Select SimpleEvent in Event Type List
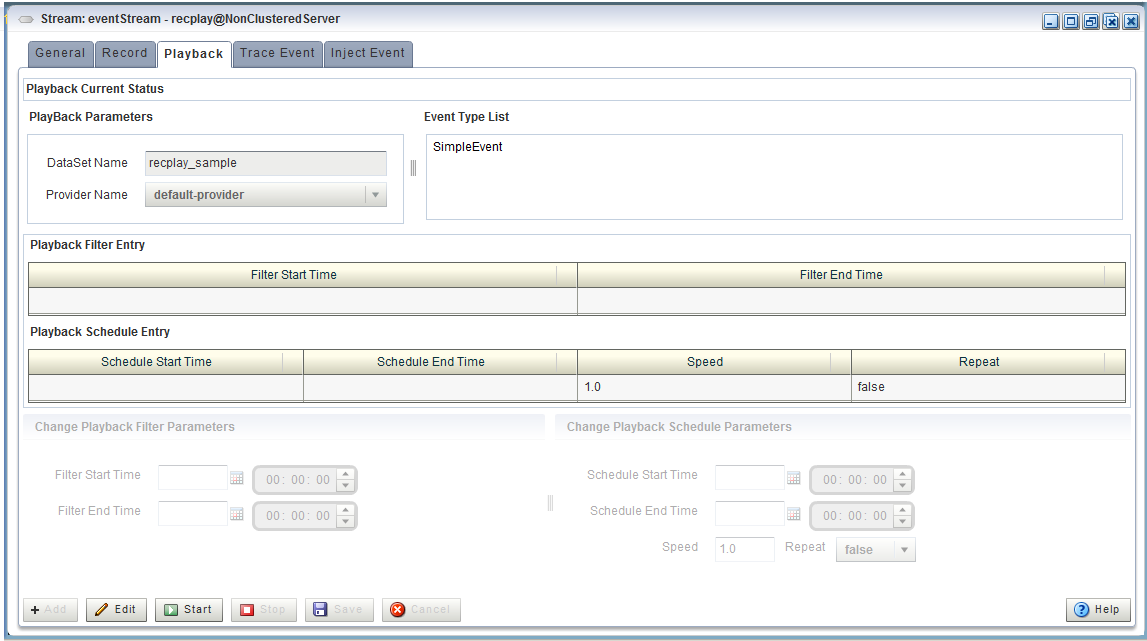 pyautogui.click(x=467, y=147)
